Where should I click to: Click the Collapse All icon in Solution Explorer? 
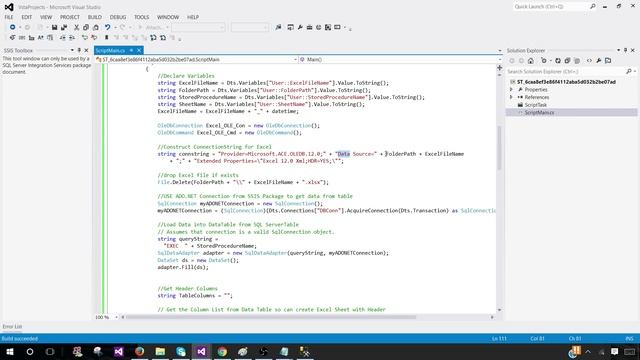(567, 61)
